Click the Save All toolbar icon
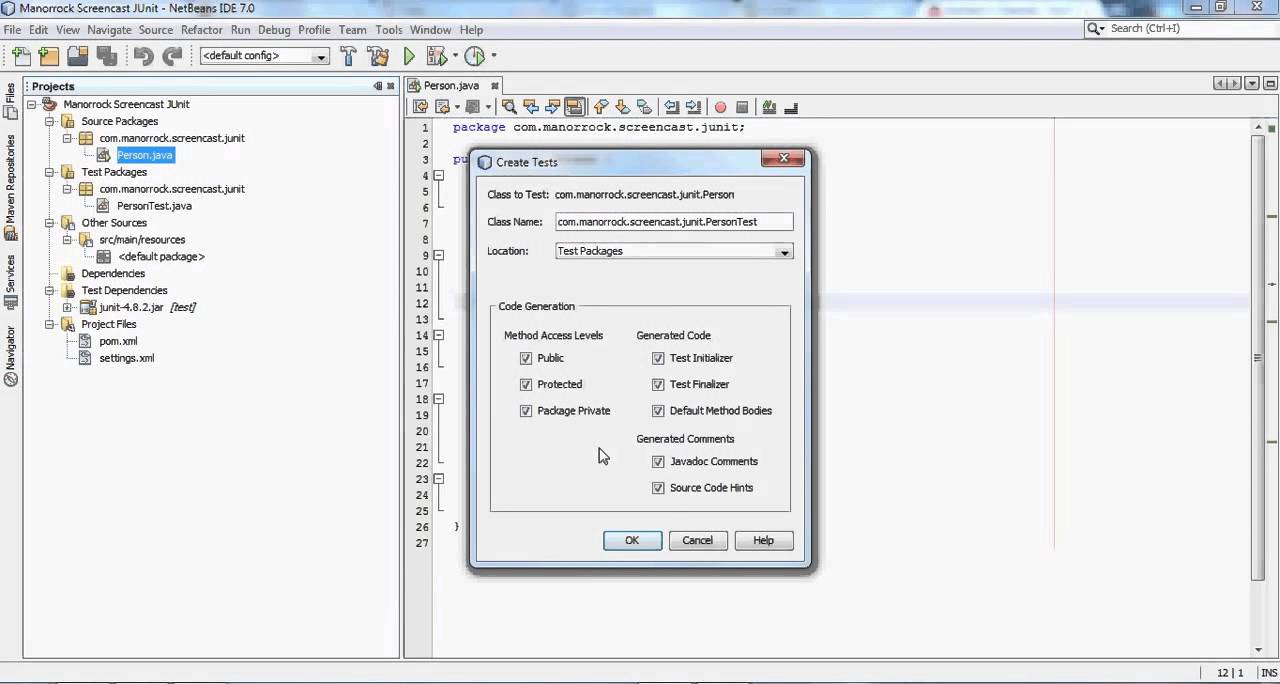Screen dimensions: 1280x684 click(107, 57)
